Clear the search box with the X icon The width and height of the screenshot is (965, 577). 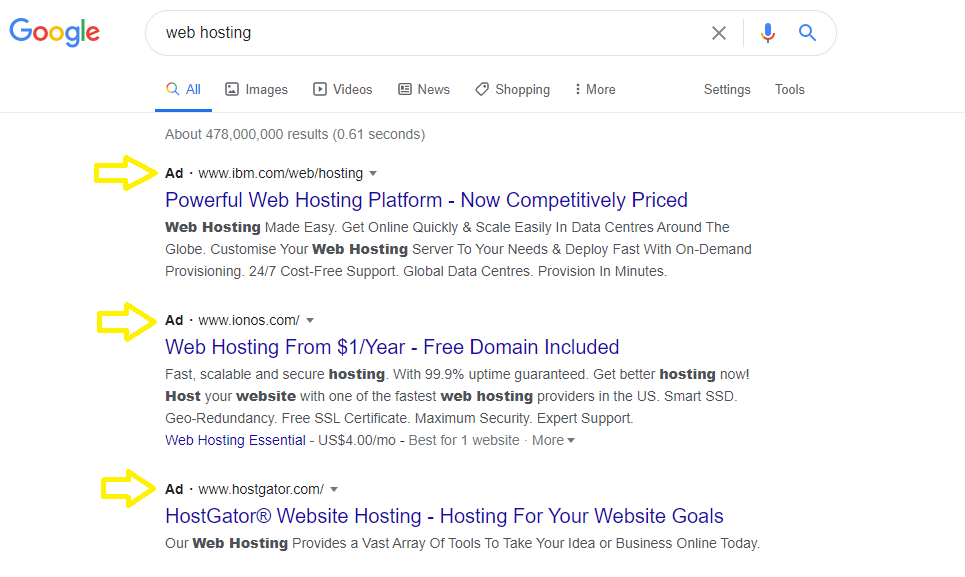coord(718,33)
